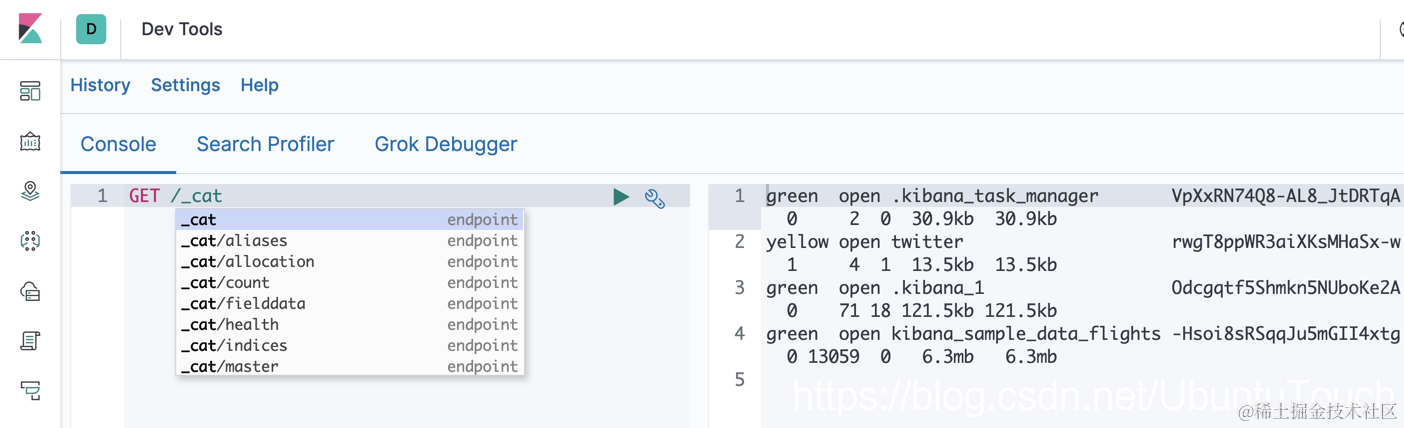Select the _cat/indices suggestion
The height and width of the screenshot is (428, 1404).
(x=350, y=345)
